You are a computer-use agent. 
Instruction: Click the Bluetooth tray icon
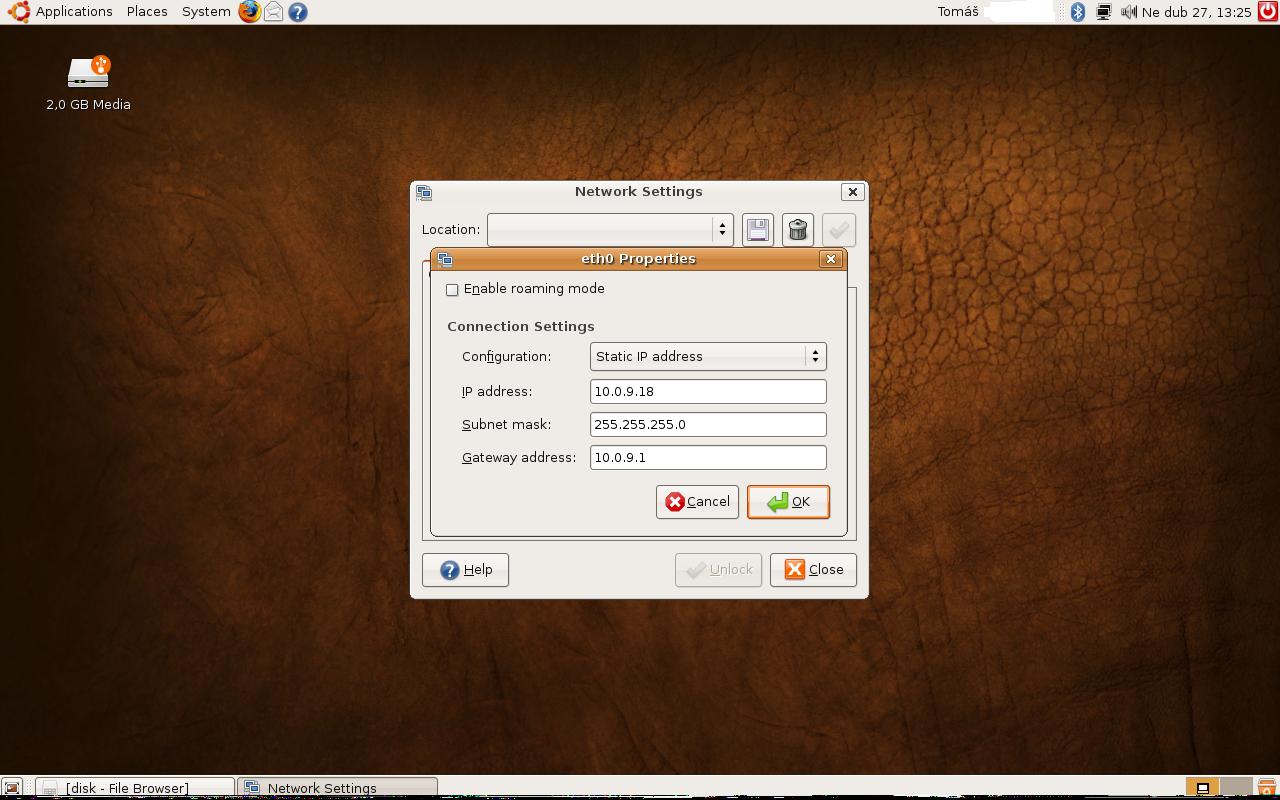(1078, 12)
